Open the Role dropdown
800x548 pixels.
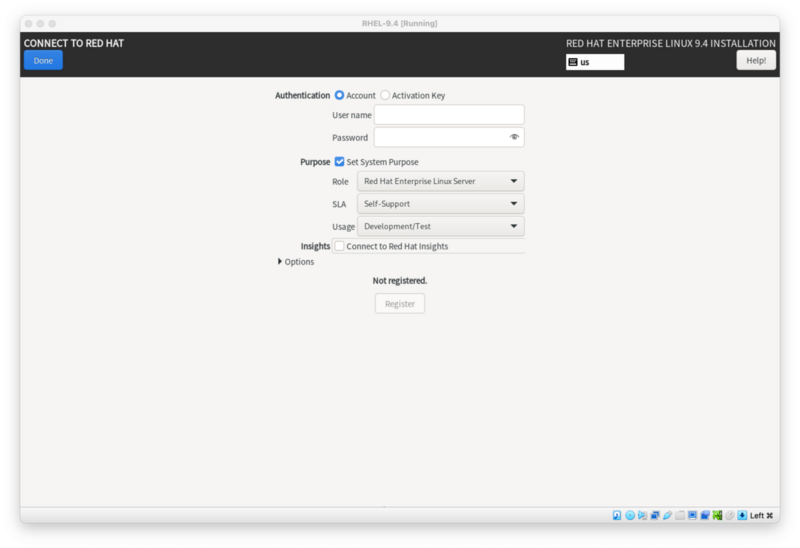click(x=440, y=181)
